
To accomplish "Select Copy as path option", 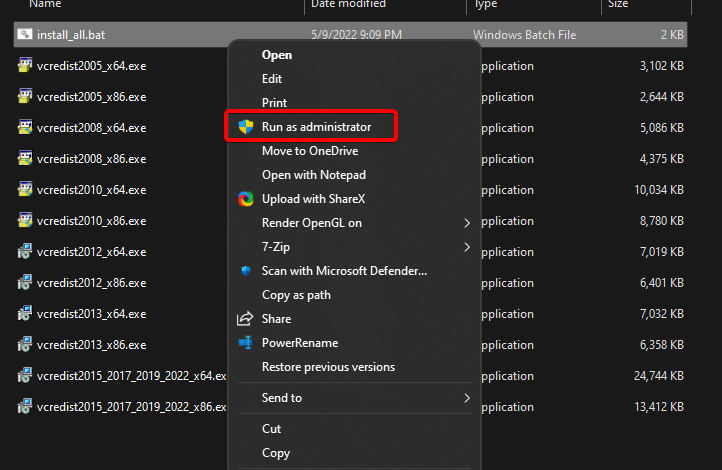I will (296, 295).
